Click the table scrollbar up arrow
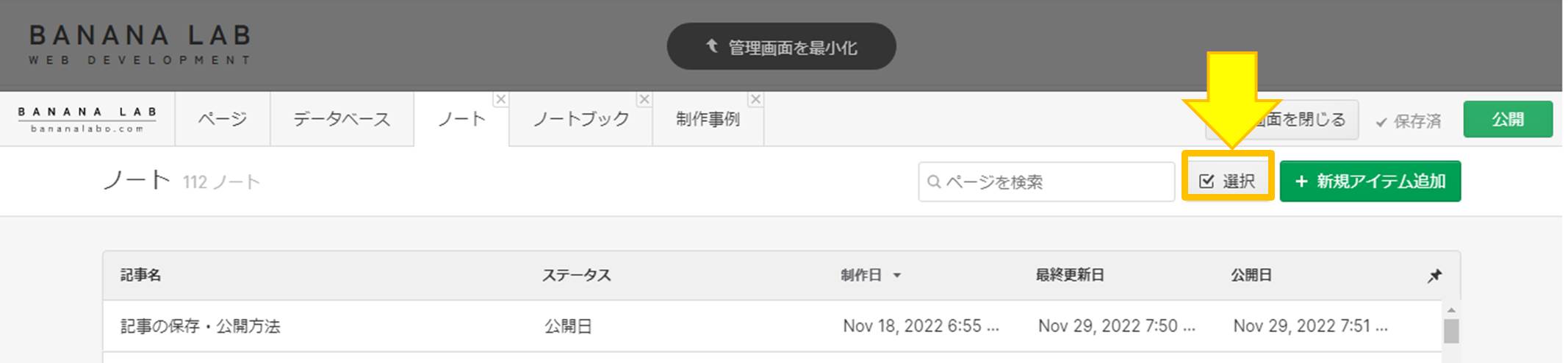The width and height of the screenshot is (1568, 363). 1450,310
